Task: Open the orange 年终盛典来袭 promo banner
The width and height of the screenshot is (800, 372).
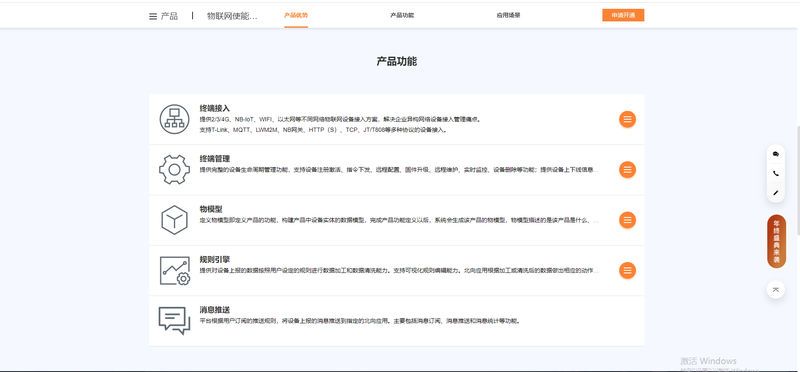Action: [776, 241]
